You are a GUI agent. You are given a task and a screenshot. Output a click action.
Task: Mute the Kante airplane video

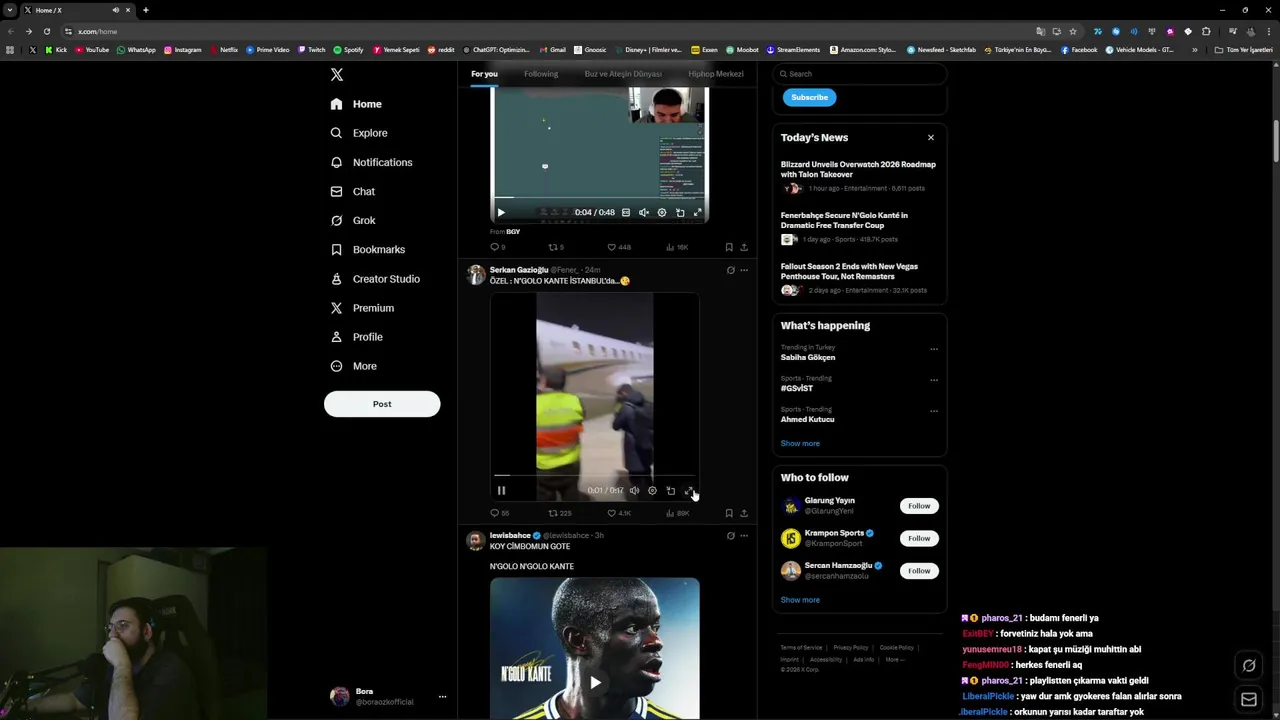tap(634, 491)
